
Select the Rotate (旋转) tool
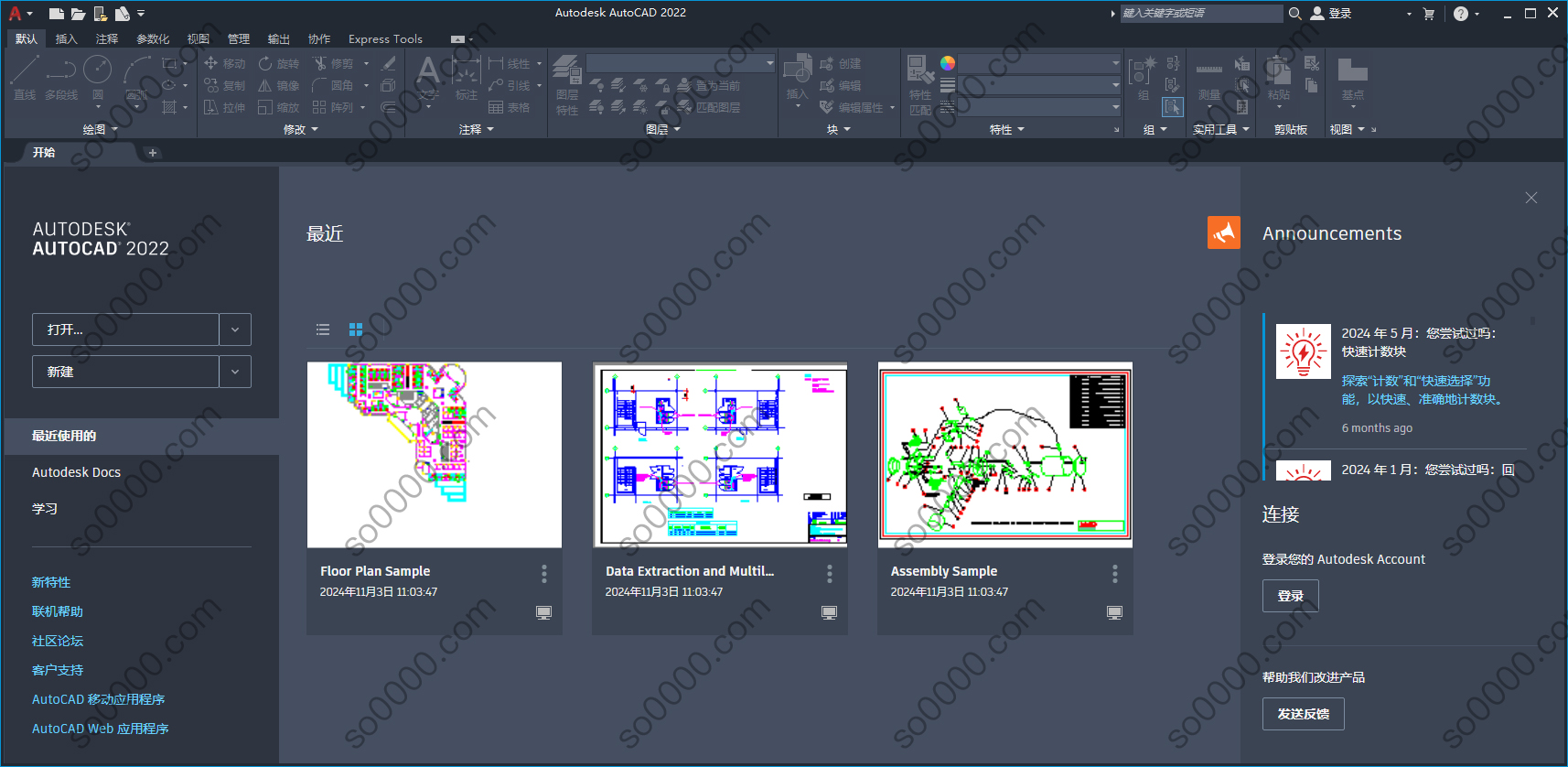[x=279, y=63]
